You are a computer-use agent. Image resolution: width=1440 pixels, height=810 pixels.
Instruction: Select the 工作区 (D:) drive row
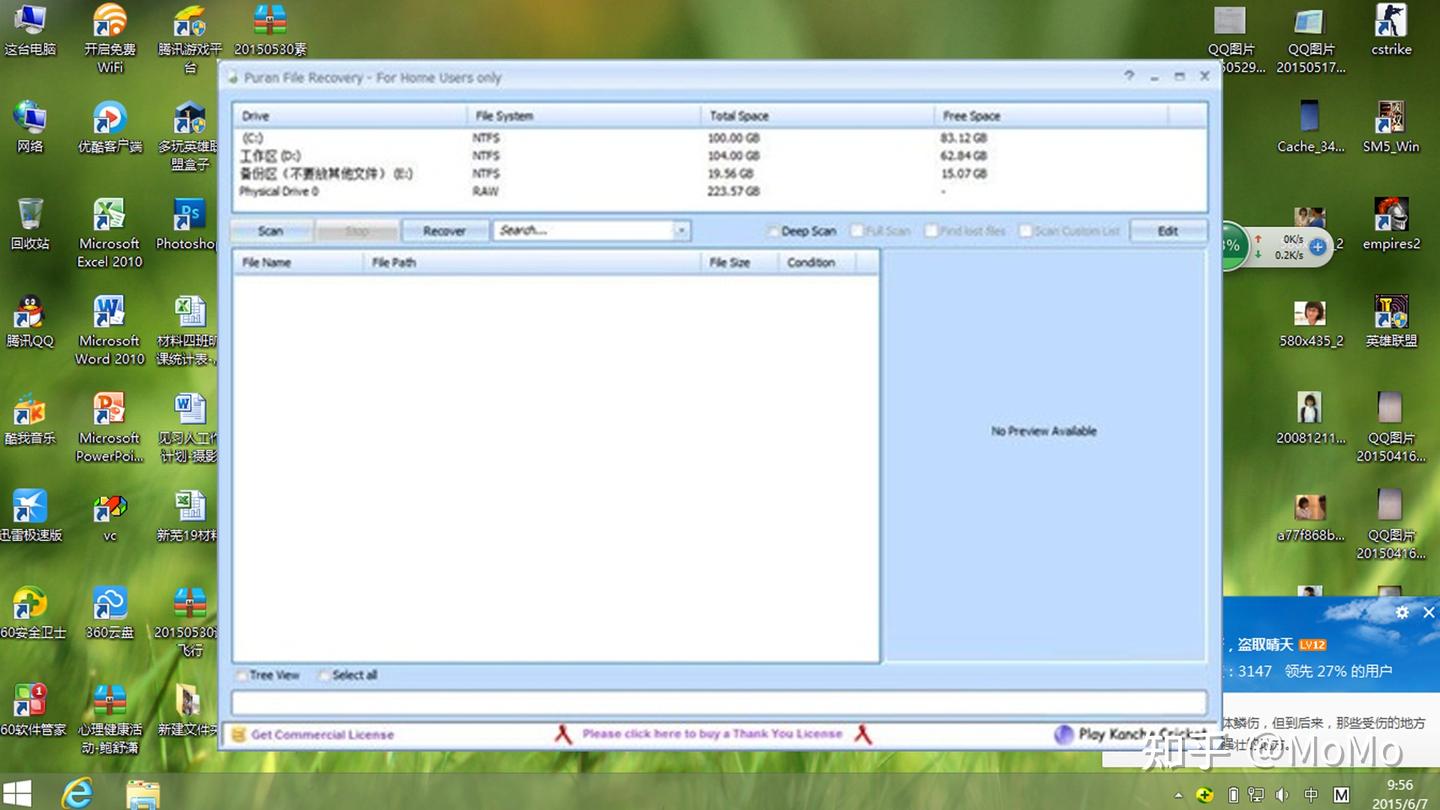coord(719,156)
